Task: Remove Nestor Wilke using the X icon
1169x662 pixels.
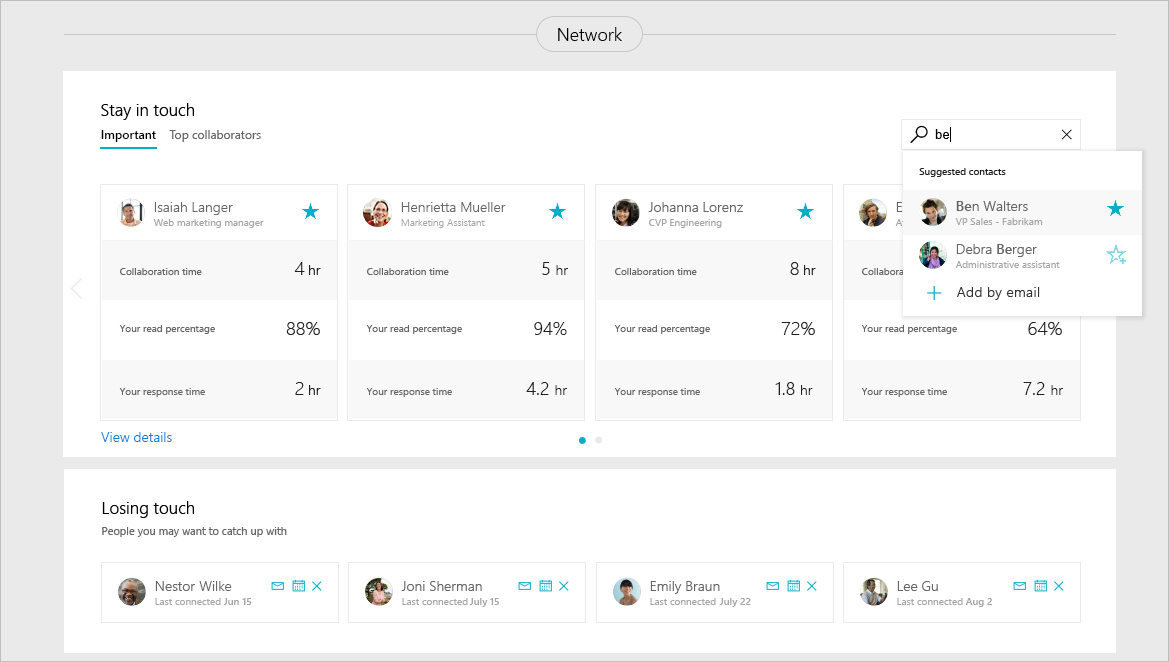Action: [x=317, y=586]
